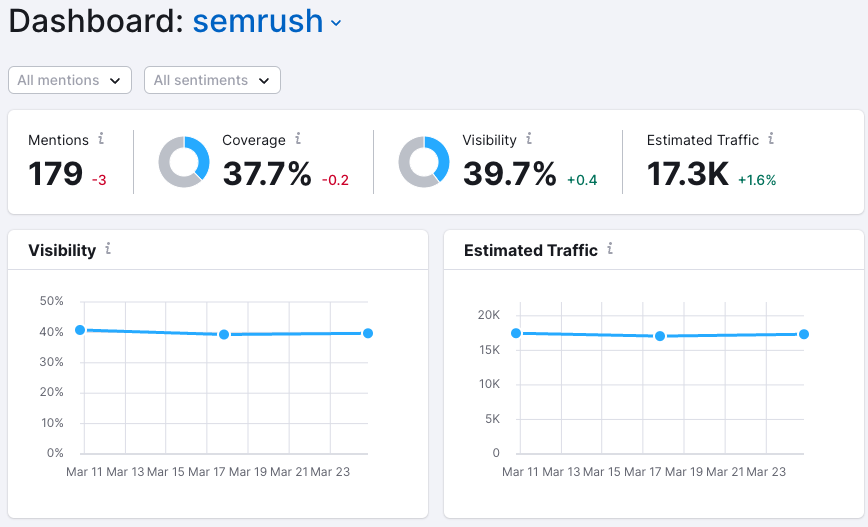868x527 pixels.
Task: Click the +1.6% traffic change indicator
Action: coord(757,180)
